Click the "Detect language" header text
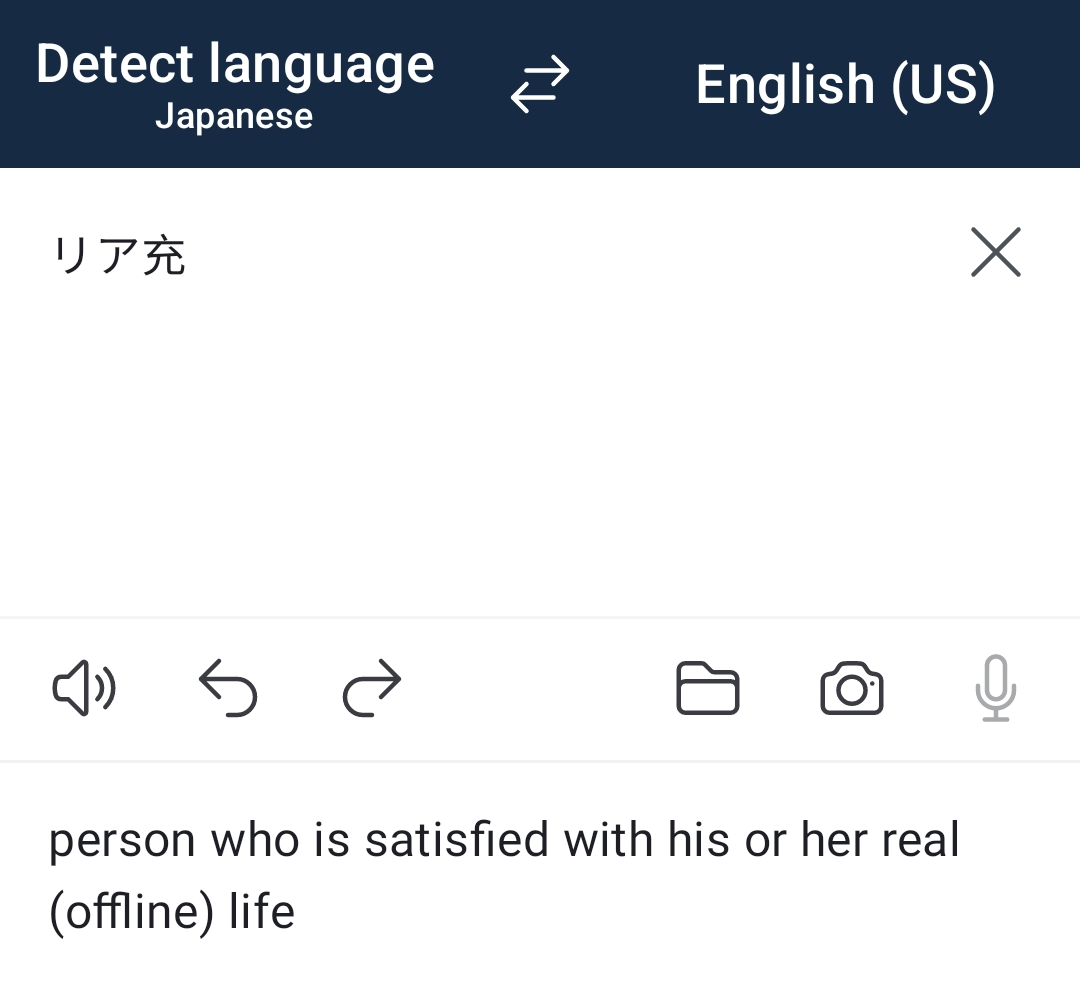 235,65
